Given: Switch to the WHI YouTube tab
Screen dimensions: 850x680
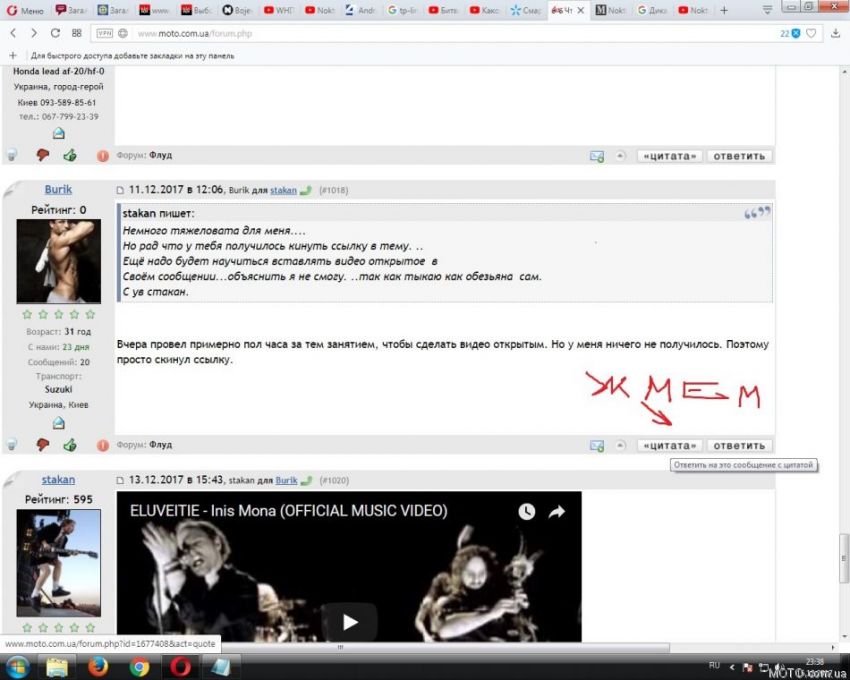Looking at the screenshot, I should (278, 10).
